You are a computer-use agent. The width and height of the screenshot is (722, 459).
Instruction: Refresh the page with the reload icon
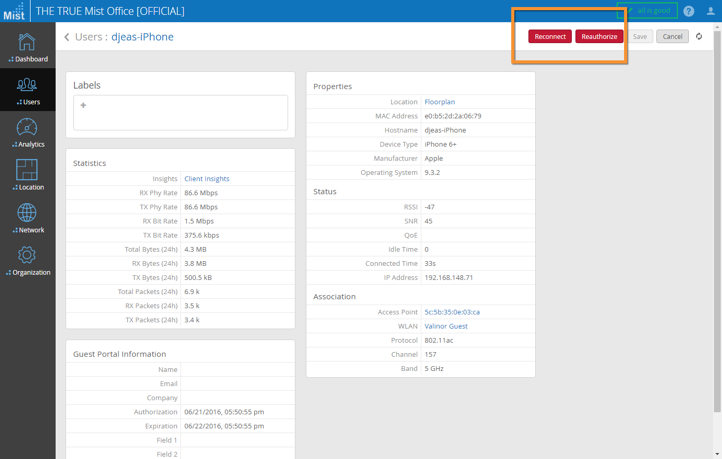point(699,37)
